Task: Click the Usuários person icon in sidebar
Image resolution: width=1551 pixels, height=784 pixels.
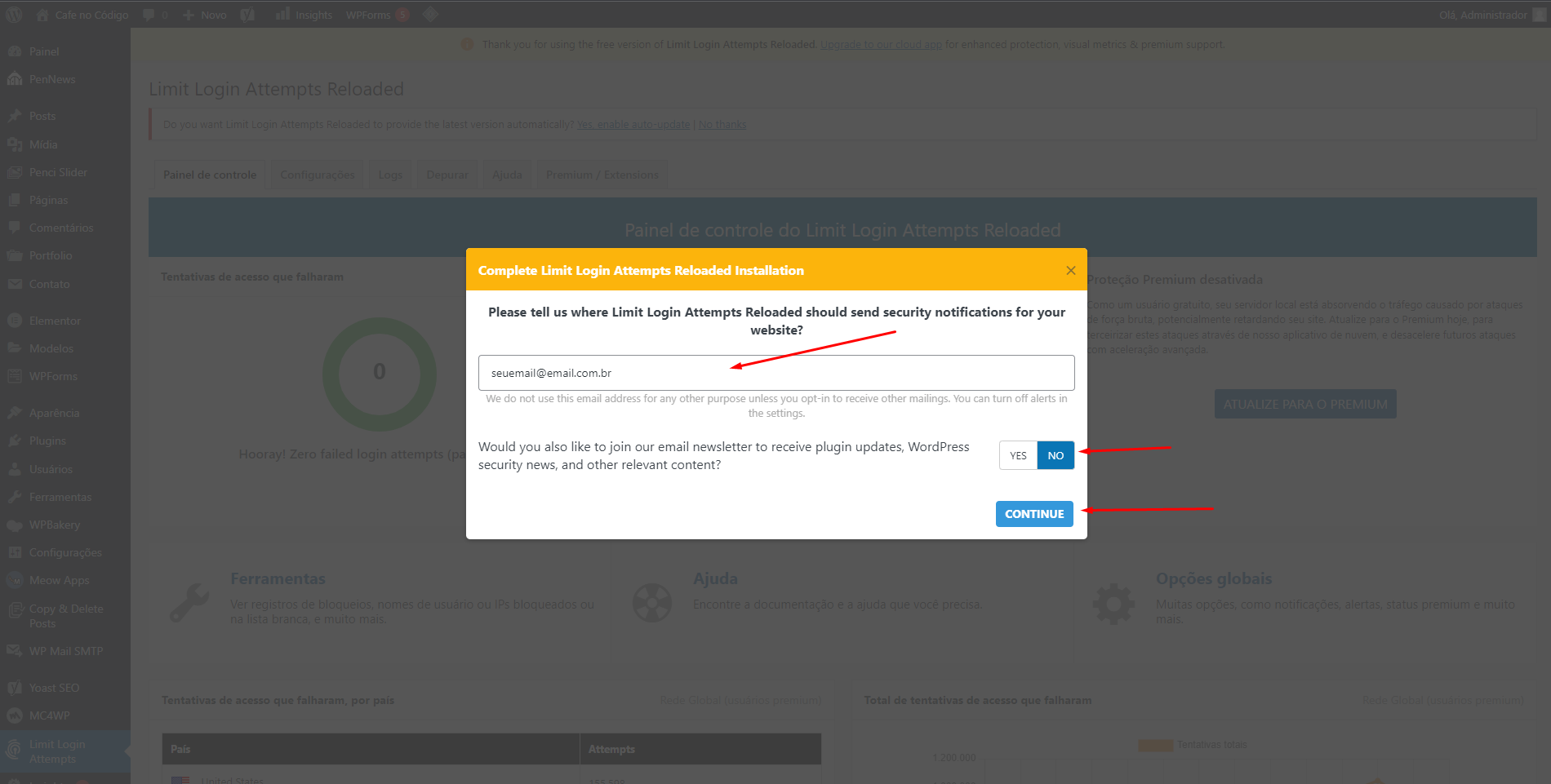Action: [15, 469]
